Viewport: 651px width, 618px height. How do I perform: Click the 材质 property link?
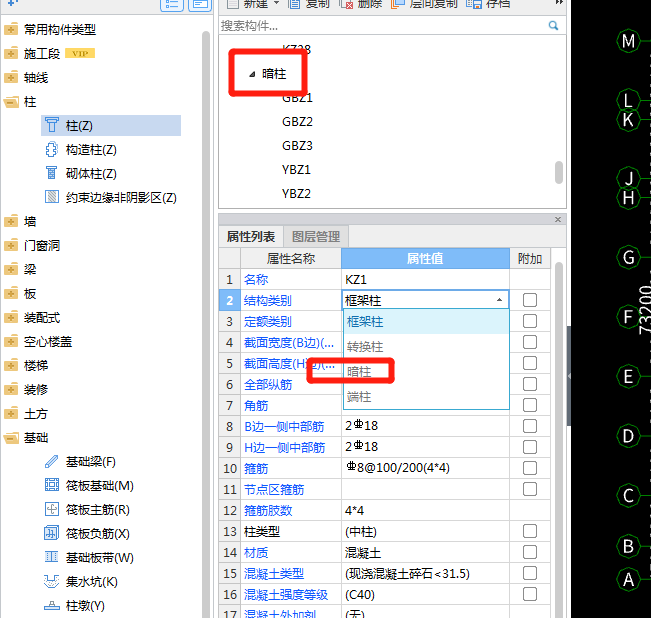point(256,553)
